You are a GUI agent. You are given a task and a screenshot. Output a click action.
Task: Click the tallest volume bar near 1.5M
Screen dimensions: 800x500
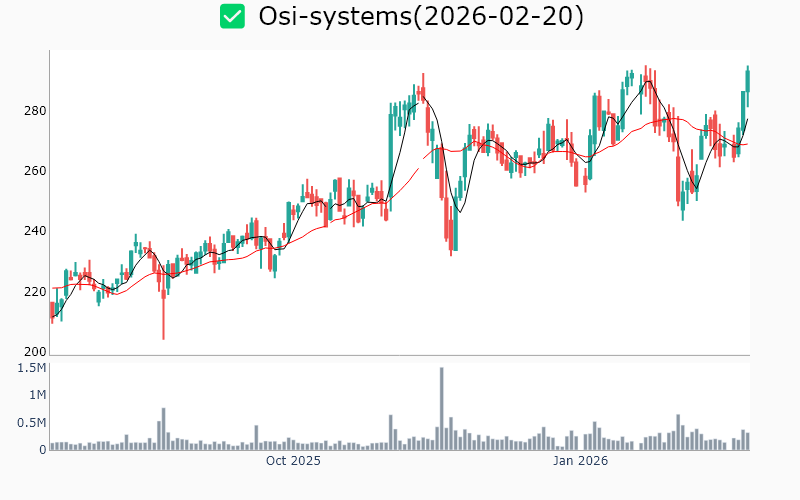441,410
